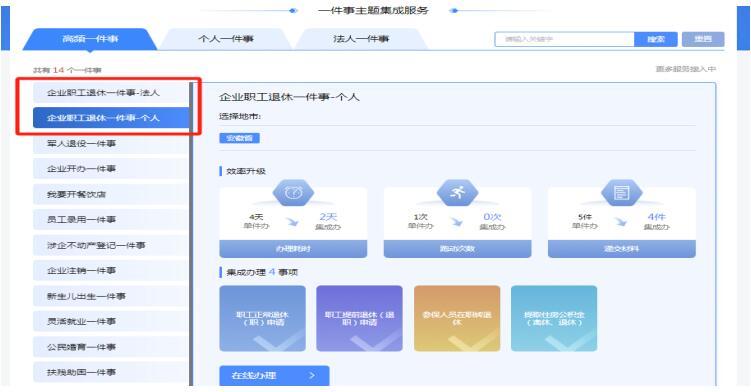Screen dimensions: 751x392
Task: Click the 跑动次数 card footer
Action: coord(457,249)
